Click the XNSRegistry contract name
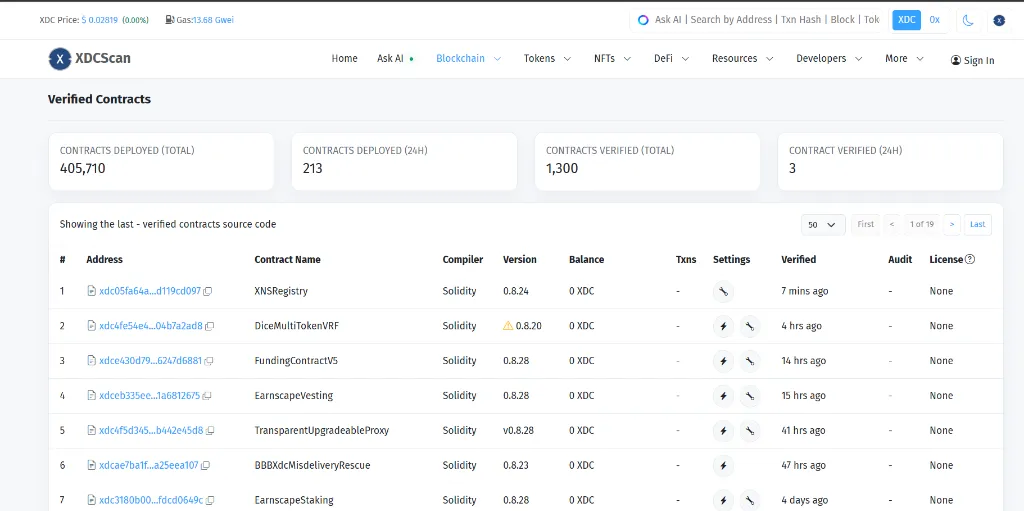Image resolution: width=1024 pixels, height=511 pixels. pyautogui.click(x=281, y=291)
